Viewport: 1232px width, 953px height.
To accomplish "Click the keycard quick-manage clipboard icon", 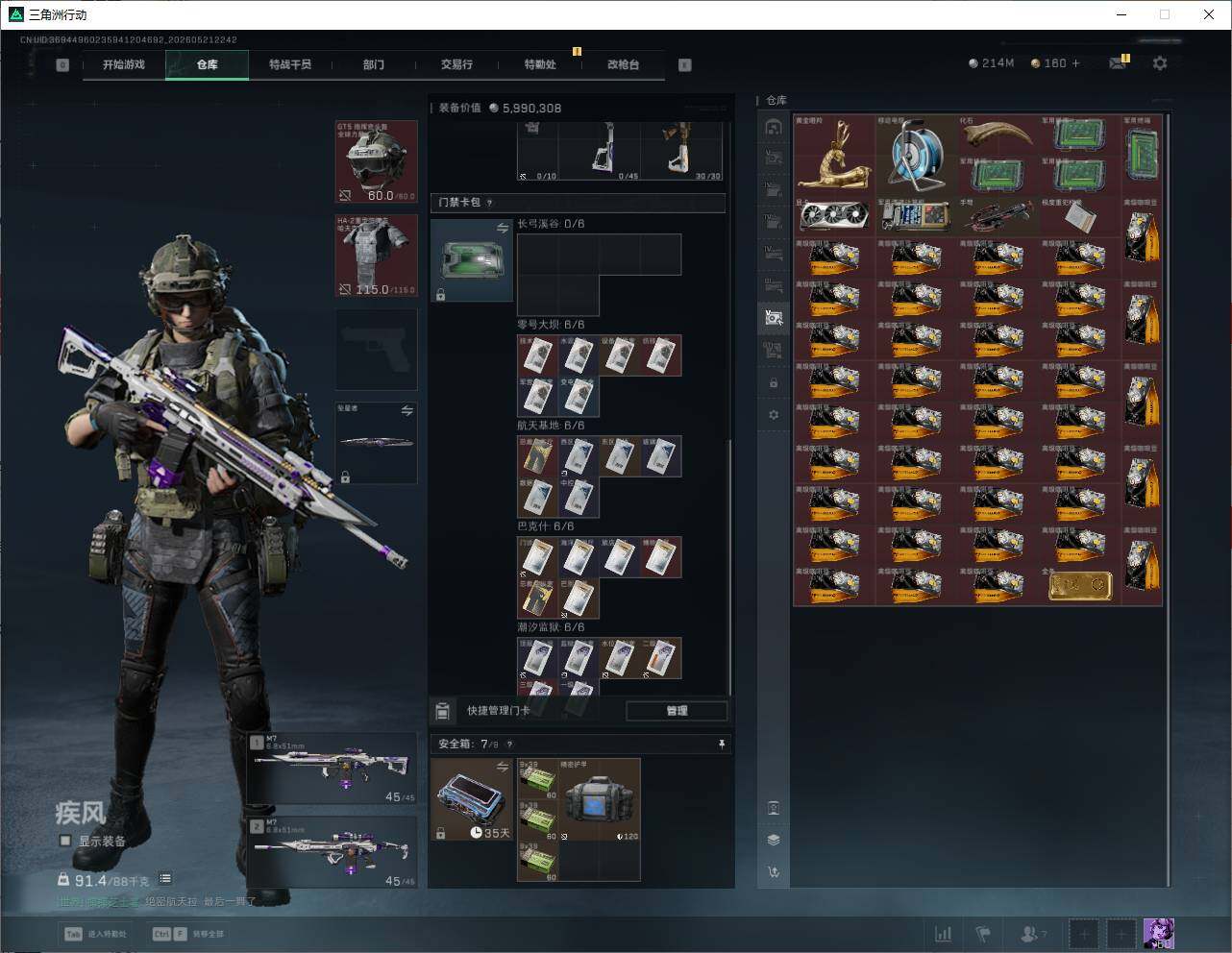I will (443, 711).
